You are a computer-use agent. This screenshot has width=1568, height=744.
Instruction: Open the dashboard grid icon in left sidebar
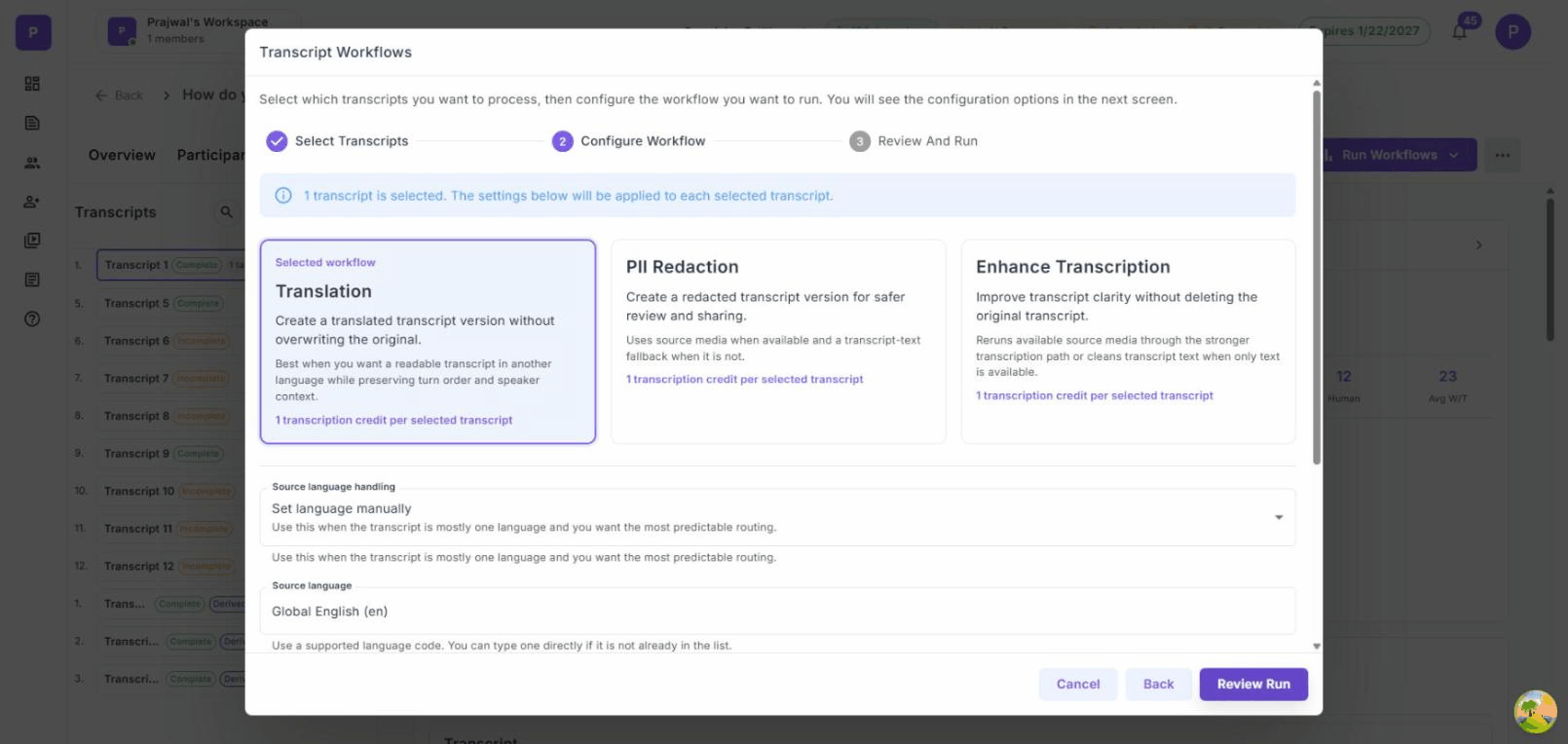(x=32, y=84)
